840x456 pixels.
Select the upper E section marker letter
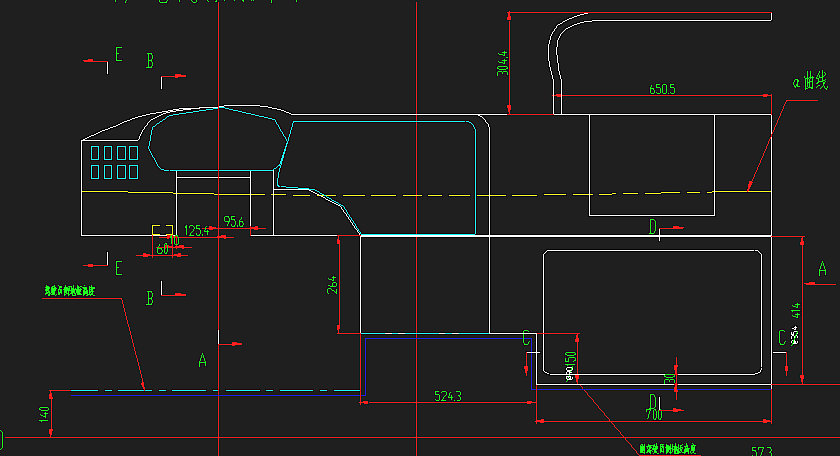pyautogui.click(x=118, y=55)
